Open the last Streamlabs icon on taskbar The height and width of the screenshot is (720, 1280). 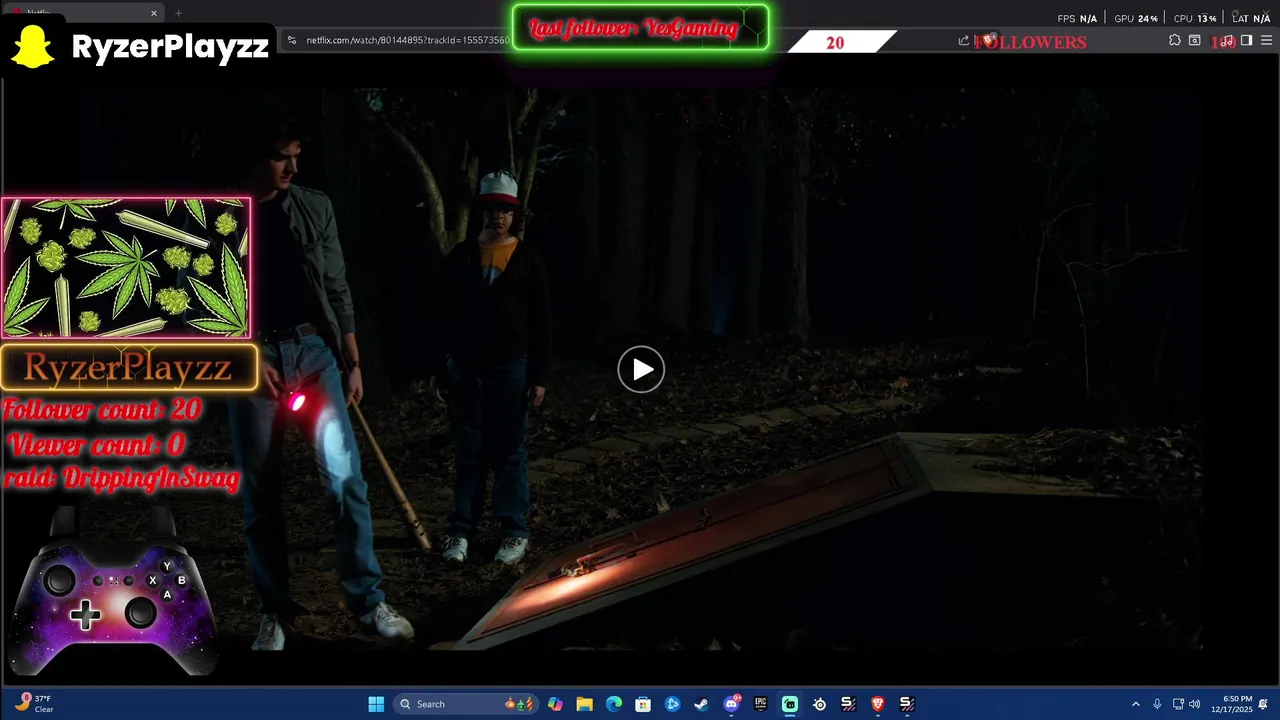click(x=907, y=704)
